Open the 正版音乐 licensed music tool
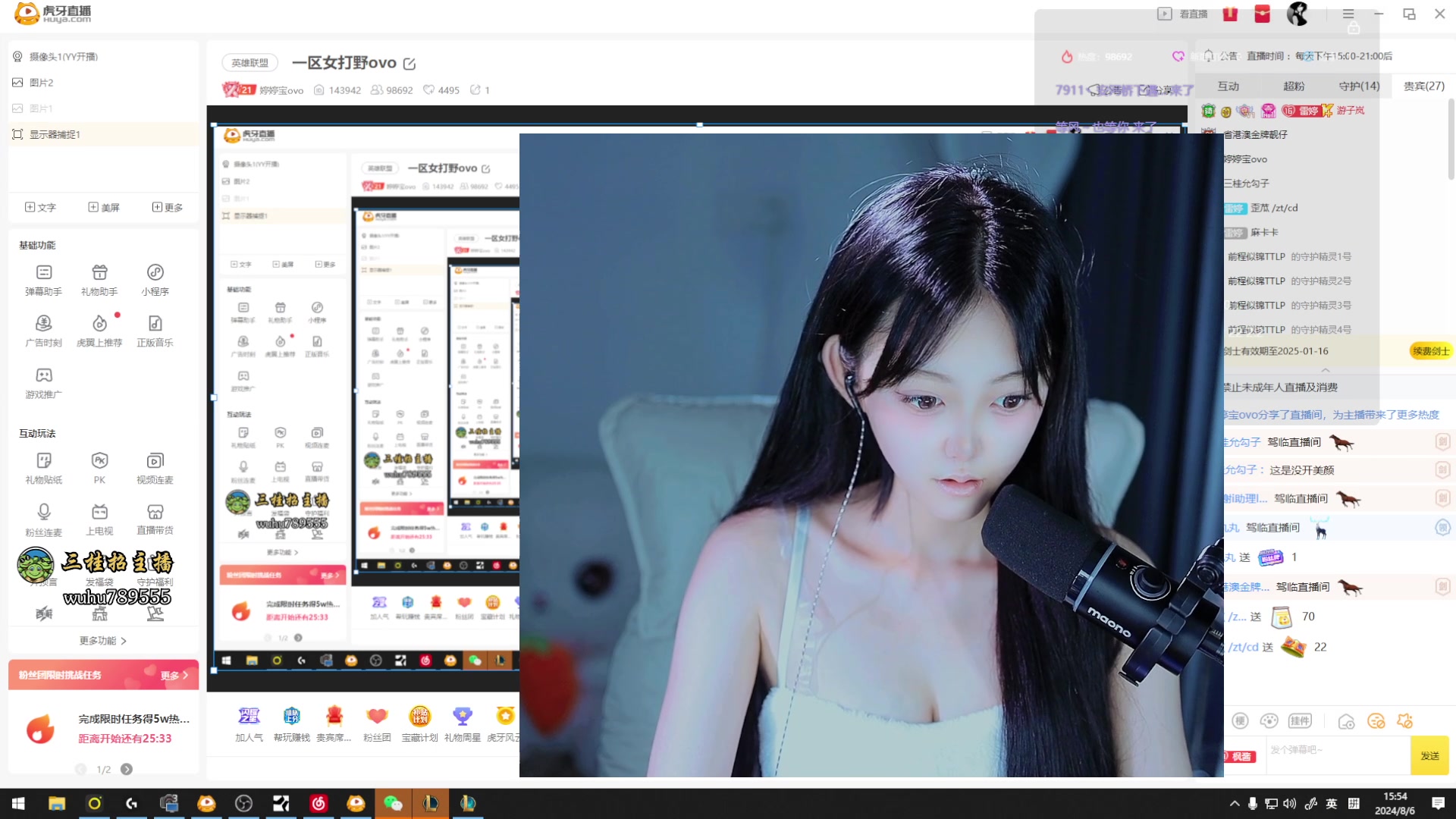1456x819 pixels. tap(155, 331)
